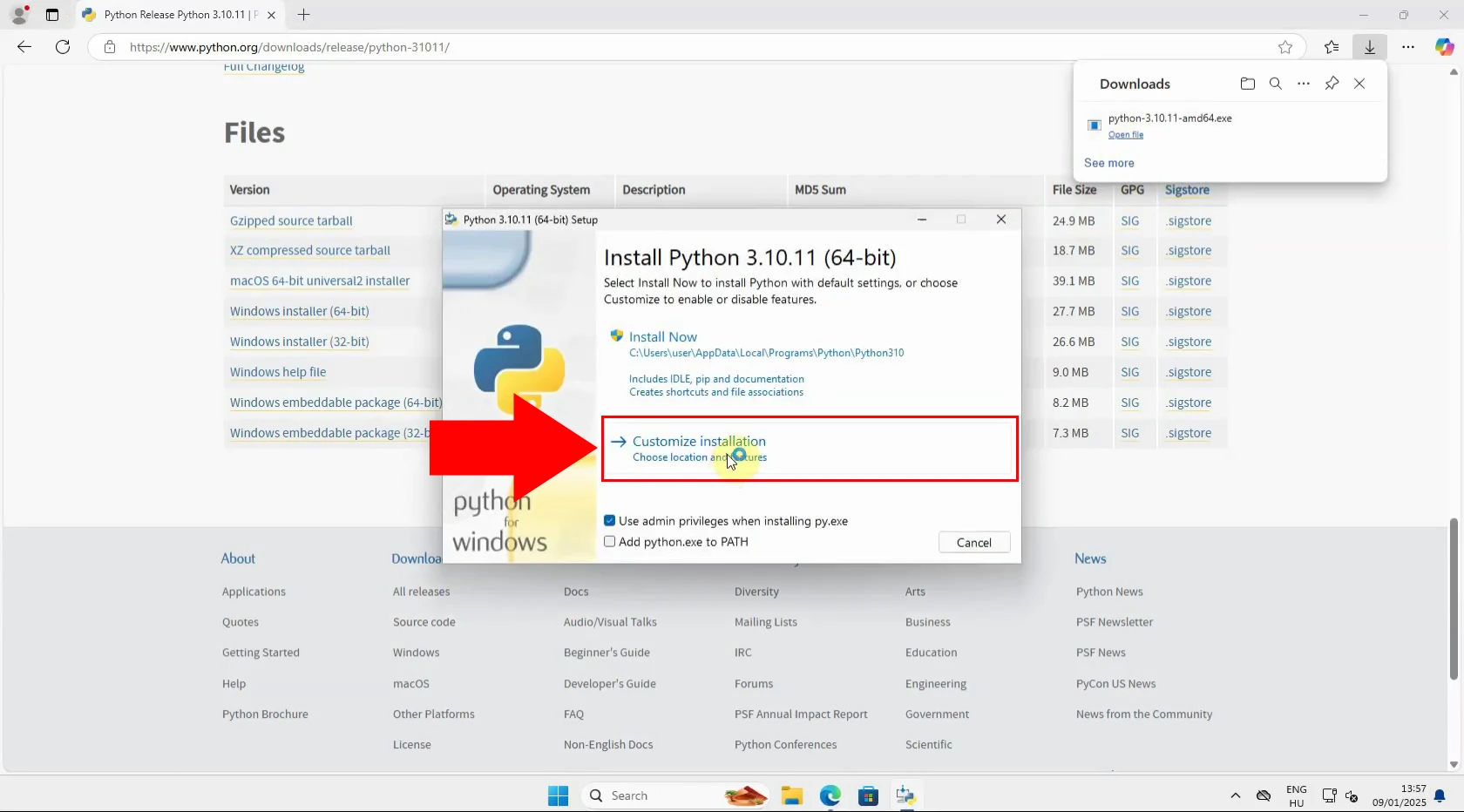The width and height of the screenshot is (1464, 812).
Task: Open the Windows help file link
Action: click(x=278, y=373)
